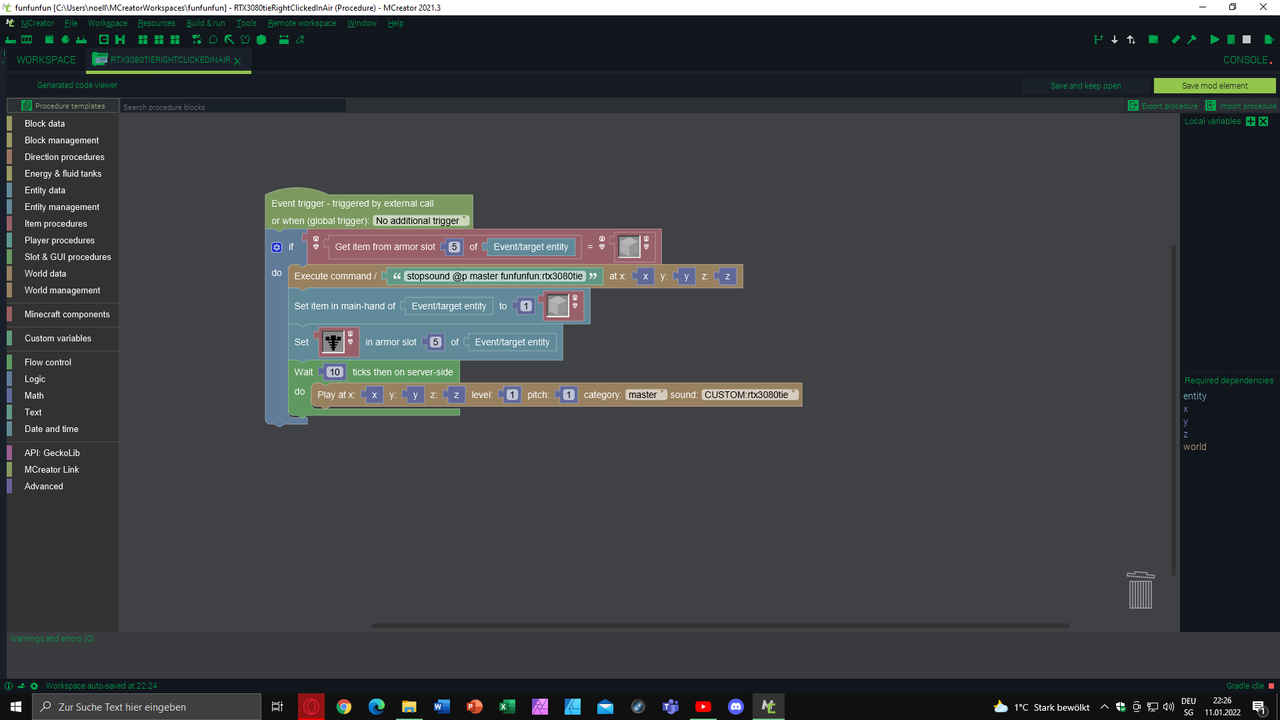This screenshot has width=1280, height=720.
Task: Click the RTX tie item in Set armor slot block
Action: coord(333,342)
